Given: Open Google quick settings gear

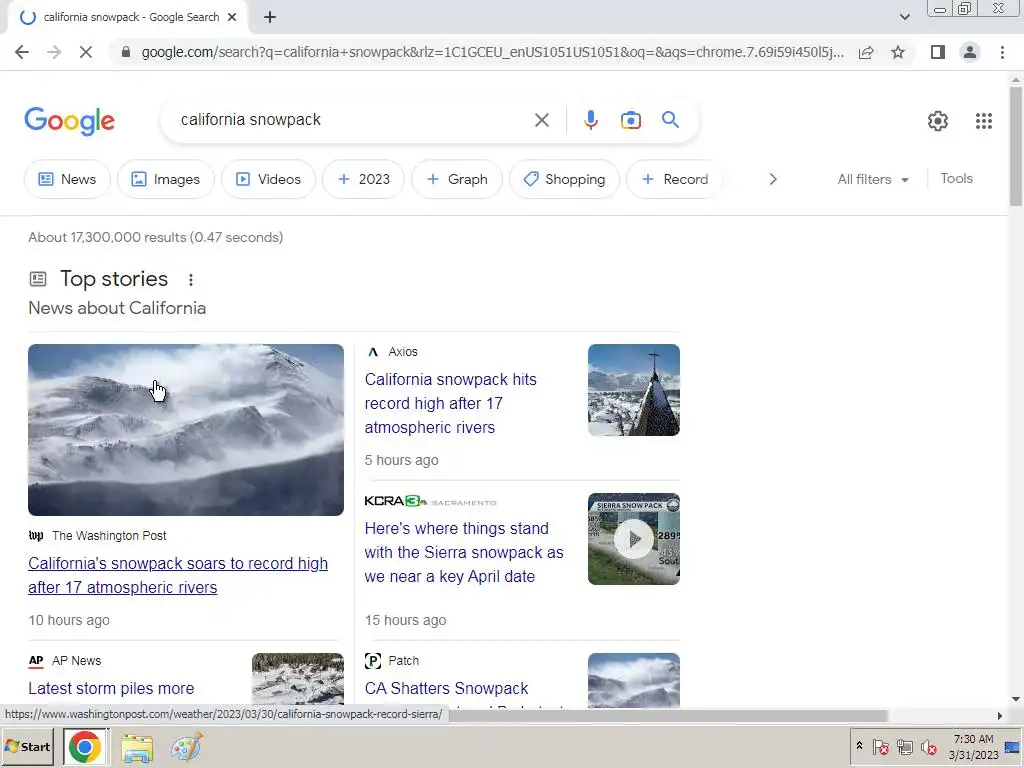Looking at the screenshot, I should pyautogui.click(x=938, y=121).
